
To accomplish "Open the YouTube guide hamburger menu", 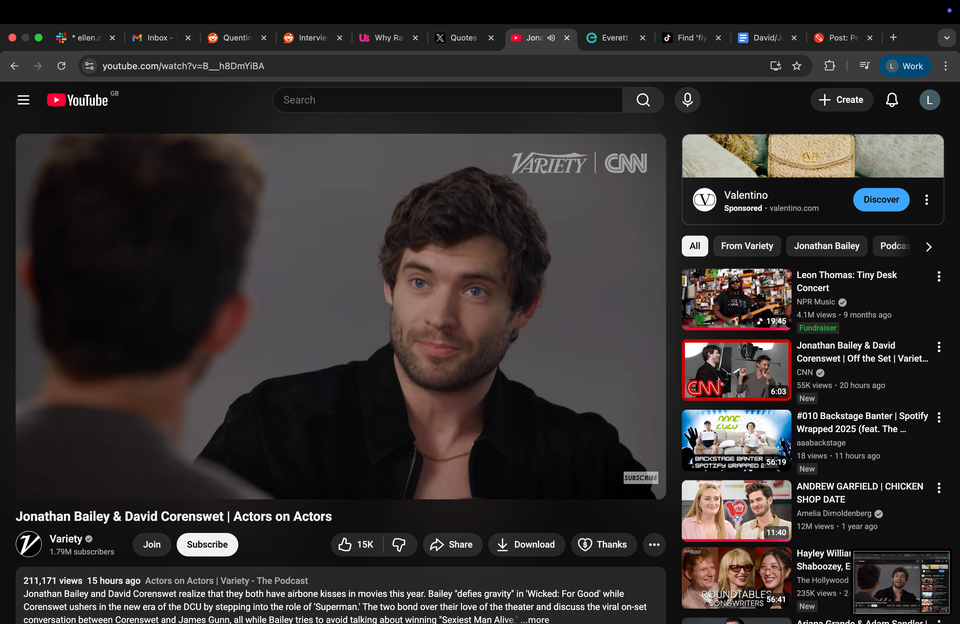I will click(23, 99).
